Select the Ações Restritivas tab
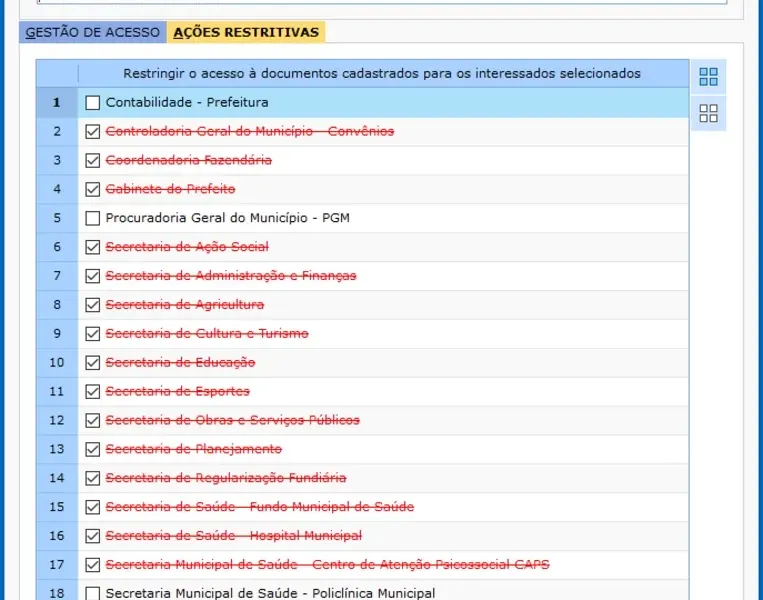The height and width of the screenshot is (600, 763). pos(246,32)
